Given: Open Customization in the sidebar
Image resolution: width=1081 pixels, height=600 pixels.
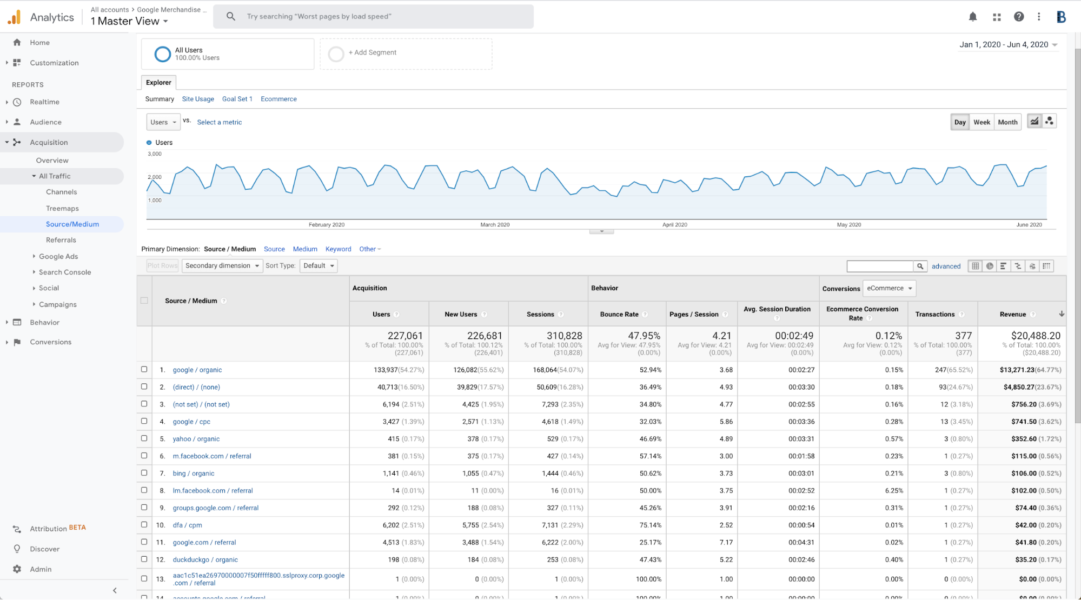Looking at the screenshot, I should (54, 63).
